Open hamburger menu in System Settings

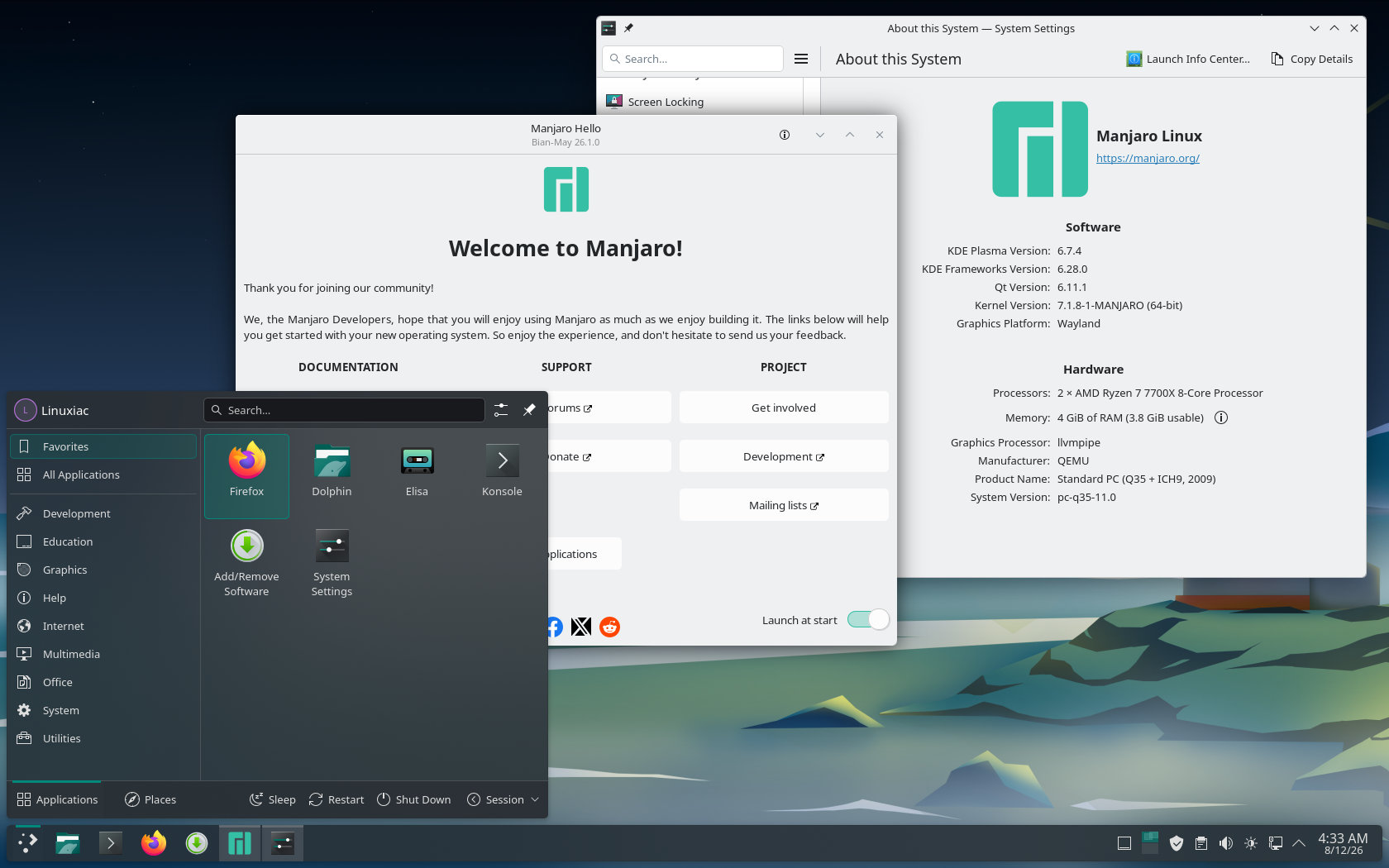801,59
